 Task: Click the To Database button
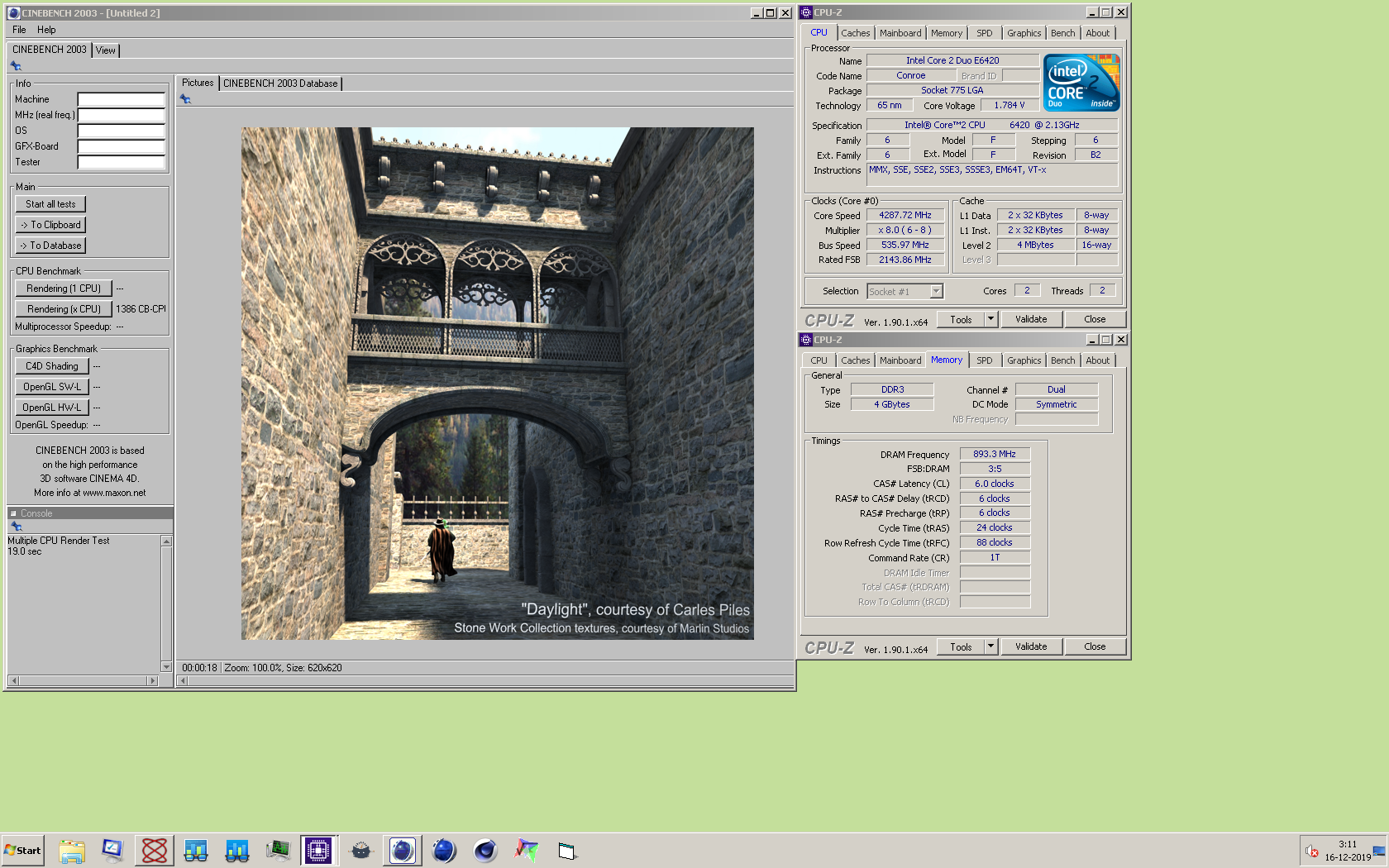(50, 246)
